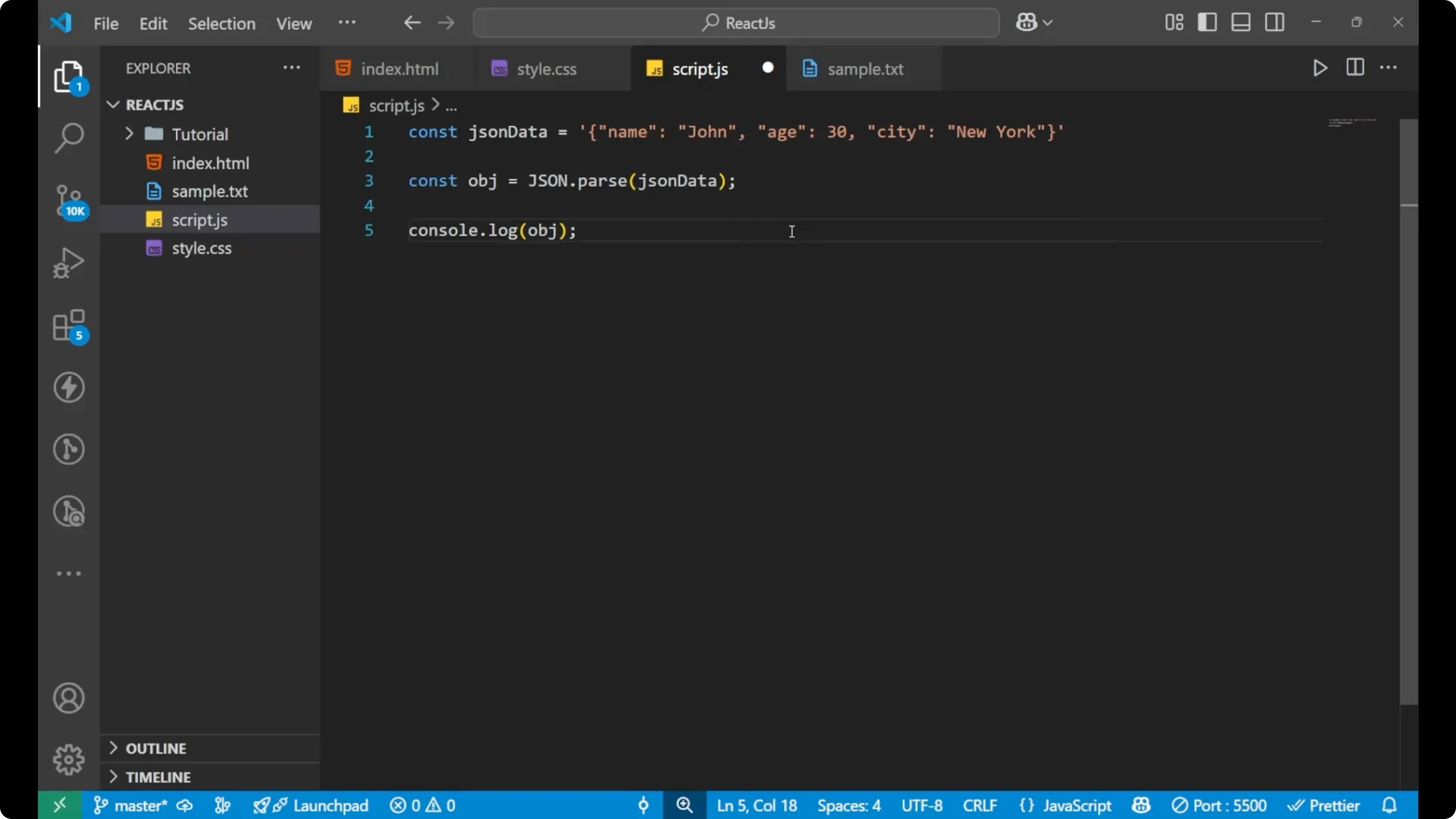This screenshot has height=819, width=1456.
Task: Click the Errors and Warnings status indicator
Action: (422, 805)
